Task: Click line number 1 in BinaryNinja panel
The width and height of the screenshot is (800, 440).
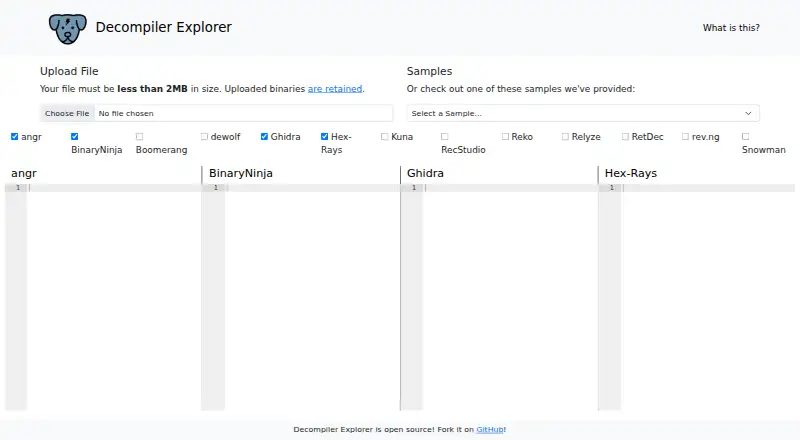Action: pos(216,188)
